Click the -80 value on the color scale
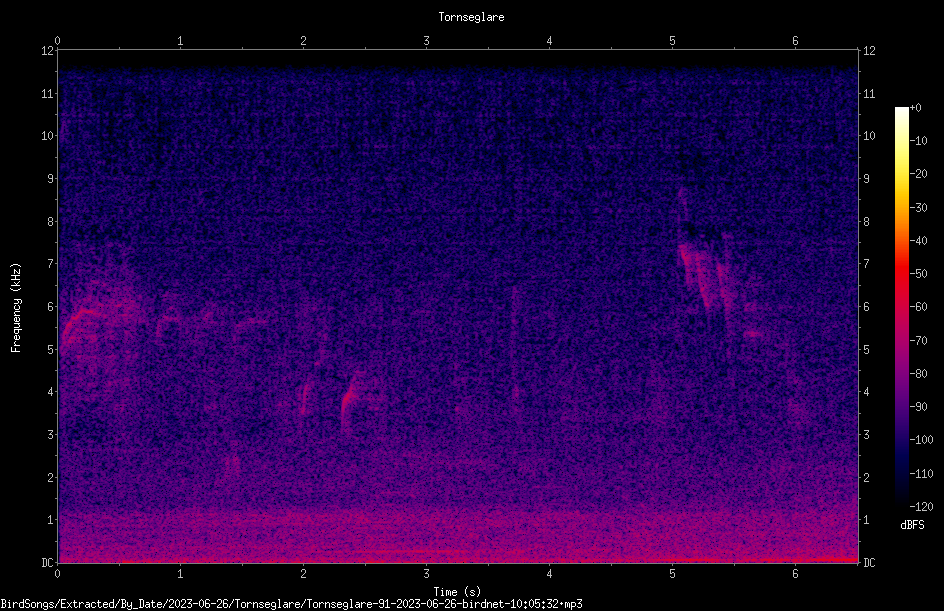Viewport: 944px width, 611px height. 918,374
